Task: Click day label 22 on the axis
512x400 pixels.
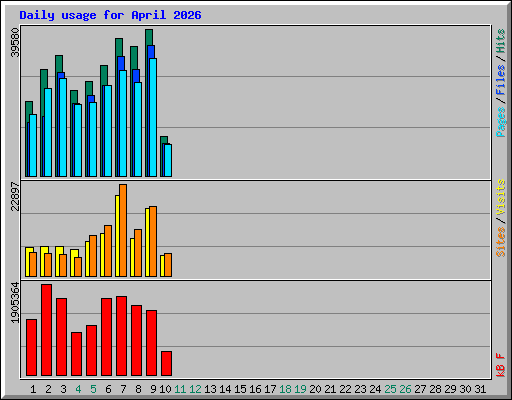Action: (345, 389)
